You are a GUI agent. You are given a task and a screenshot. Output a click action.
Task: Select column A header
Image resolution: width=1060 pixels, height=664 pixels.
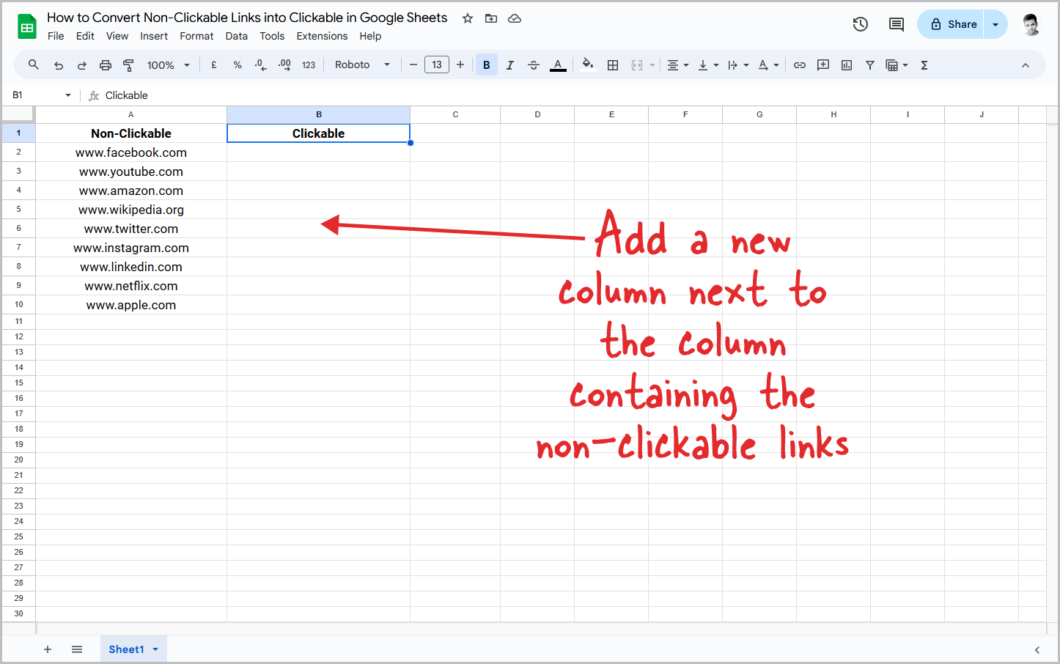(130, 114)
